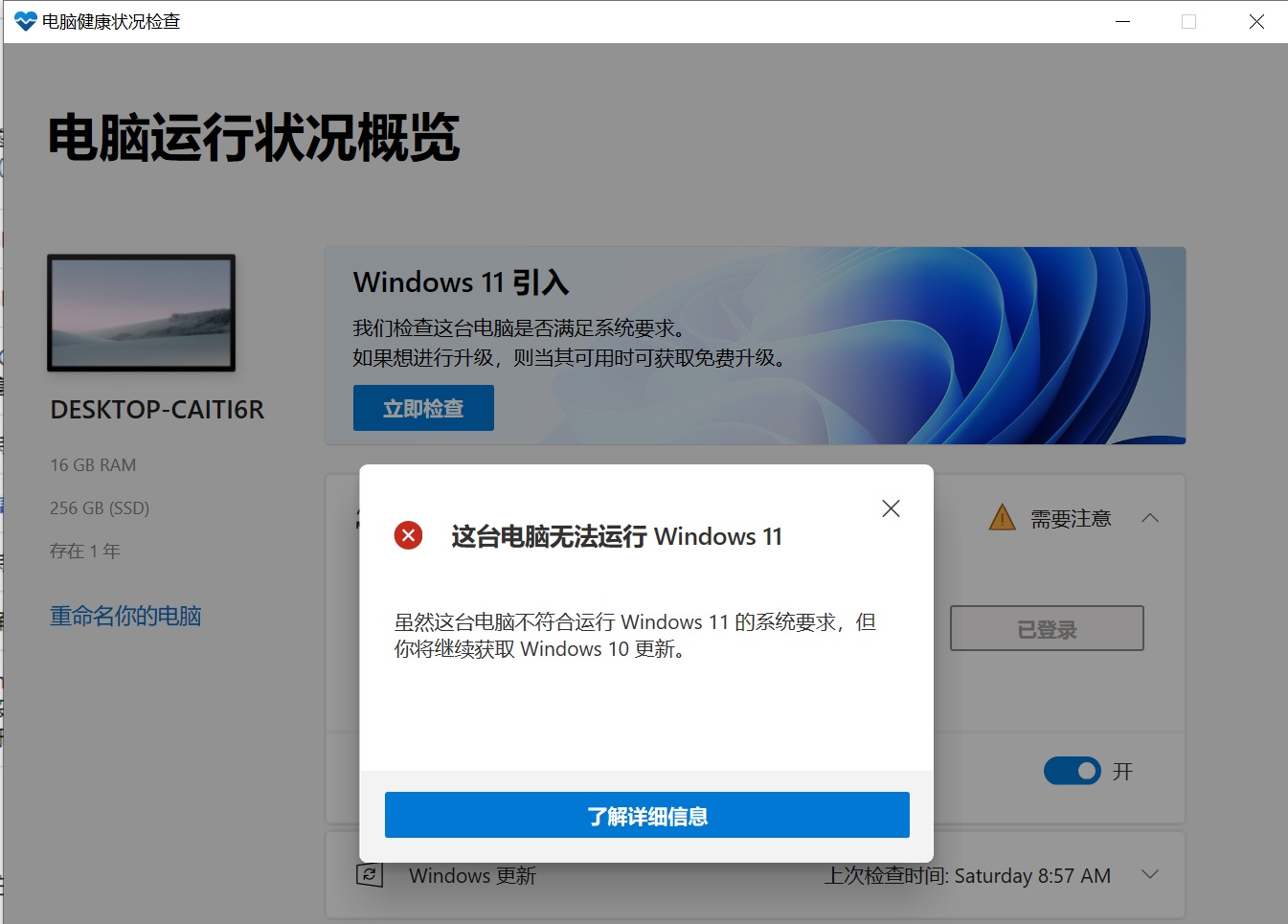
Task: Click the 已登录 button
Action: (1046, 628)
